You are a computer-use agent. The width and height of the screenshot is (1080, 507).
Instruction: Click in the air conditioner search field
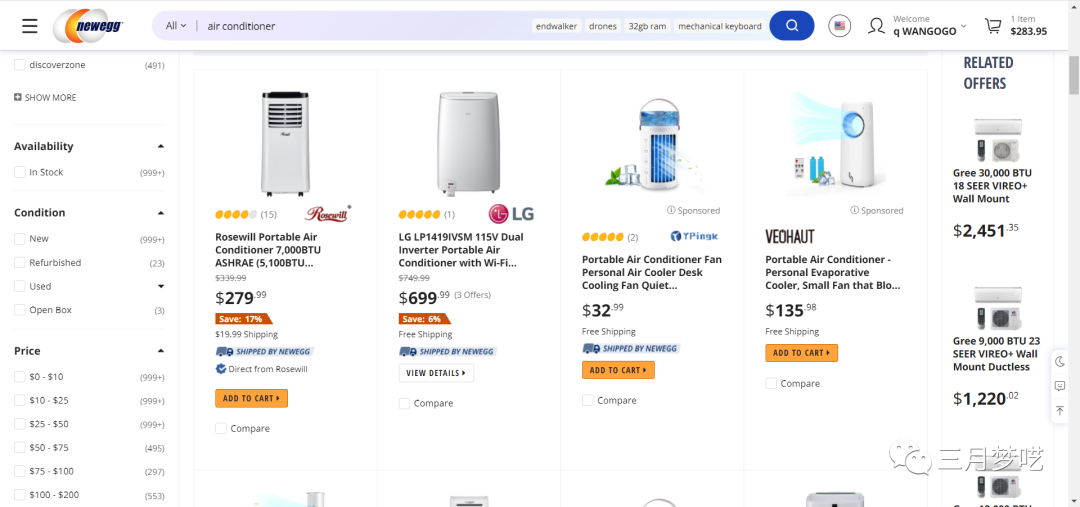(360, 26)
